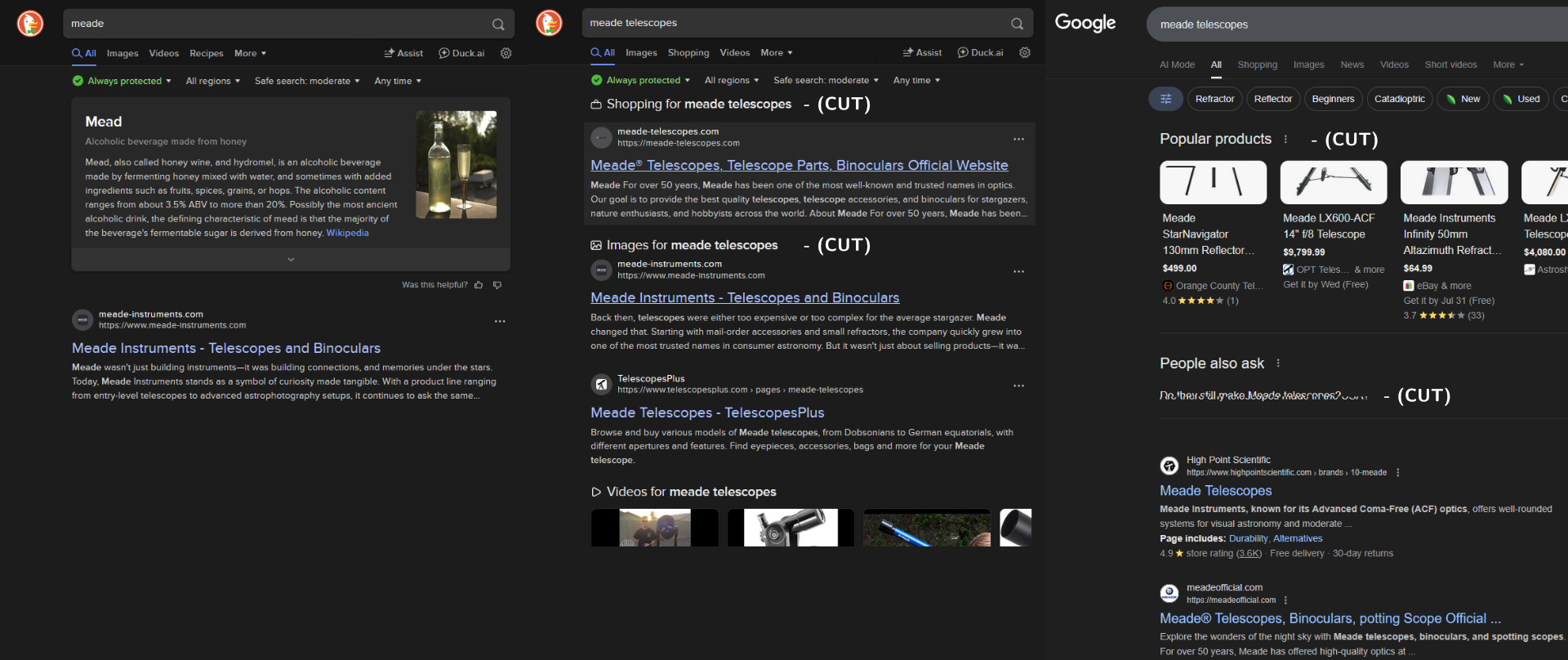Open 'Meade Instruments - Telescopes and Binoculars' in 'meade' panel
This screenshot has height=660, width=1568.
coord(226,348)
